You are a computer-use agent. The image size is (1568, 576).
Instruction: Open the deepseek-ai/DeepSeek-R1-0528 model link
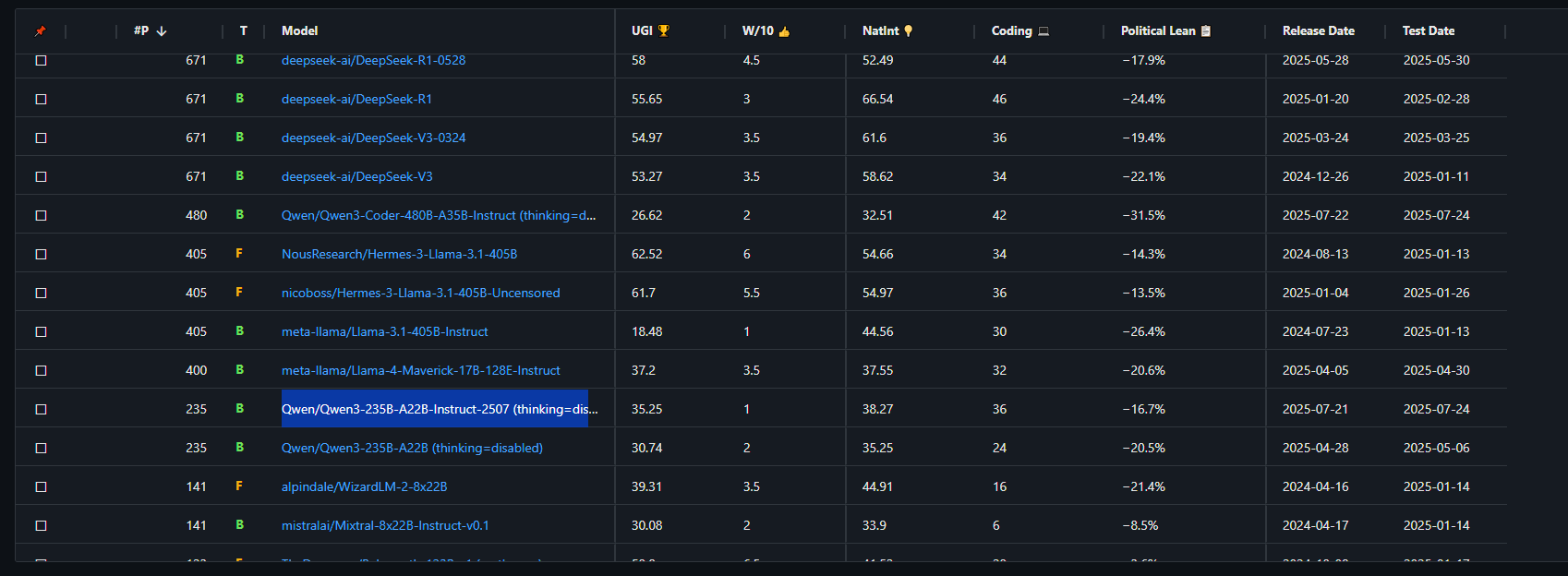(x=373, y=60)
